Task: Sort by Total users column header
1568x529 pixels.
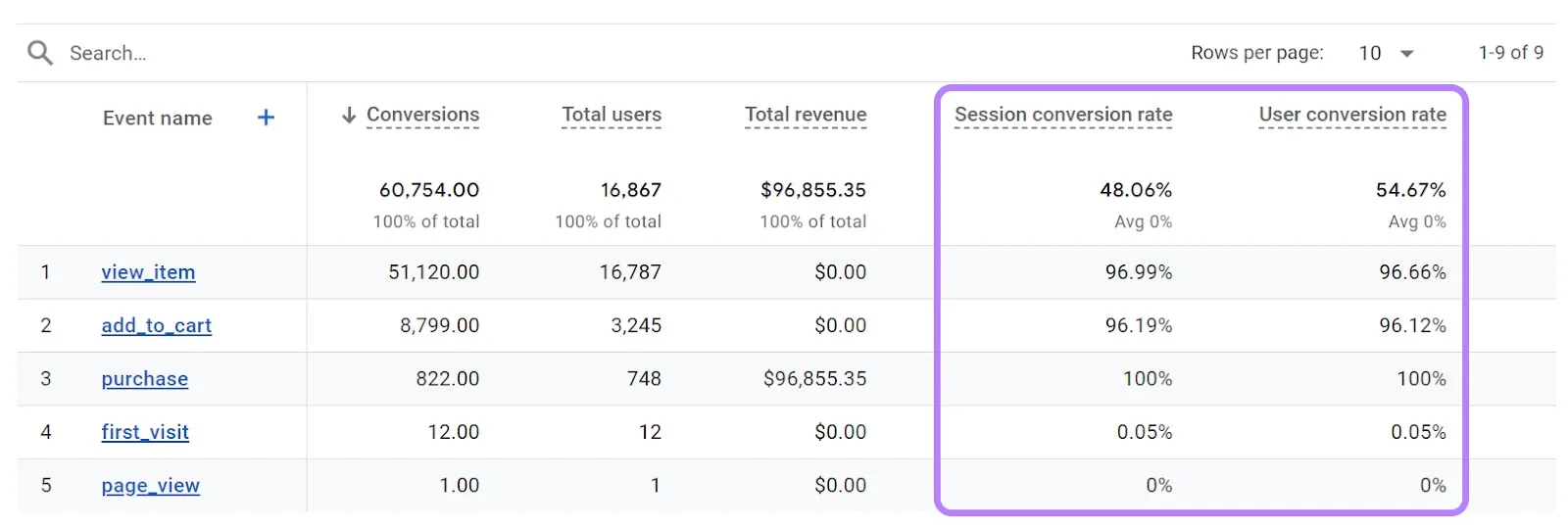Action: (x=612, y=115)
